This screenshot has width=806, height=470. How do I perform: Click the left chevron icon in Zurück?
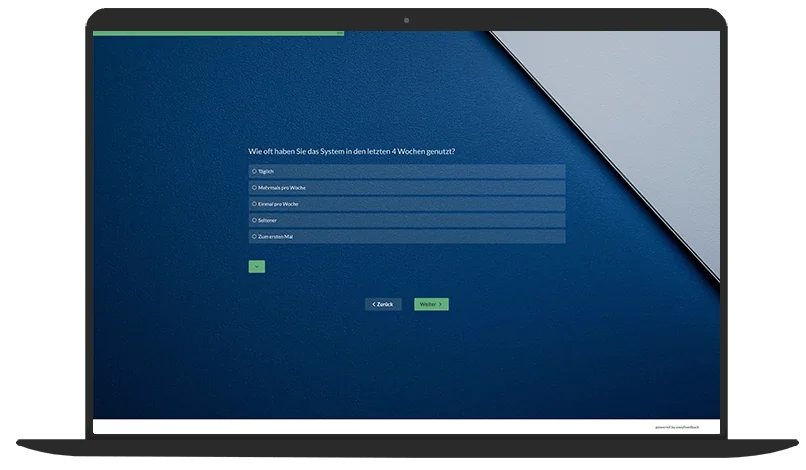373,304
